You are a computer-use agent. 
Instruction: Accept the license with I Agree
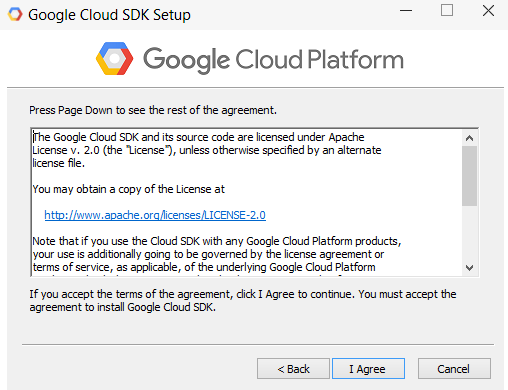tap(368, 369)
